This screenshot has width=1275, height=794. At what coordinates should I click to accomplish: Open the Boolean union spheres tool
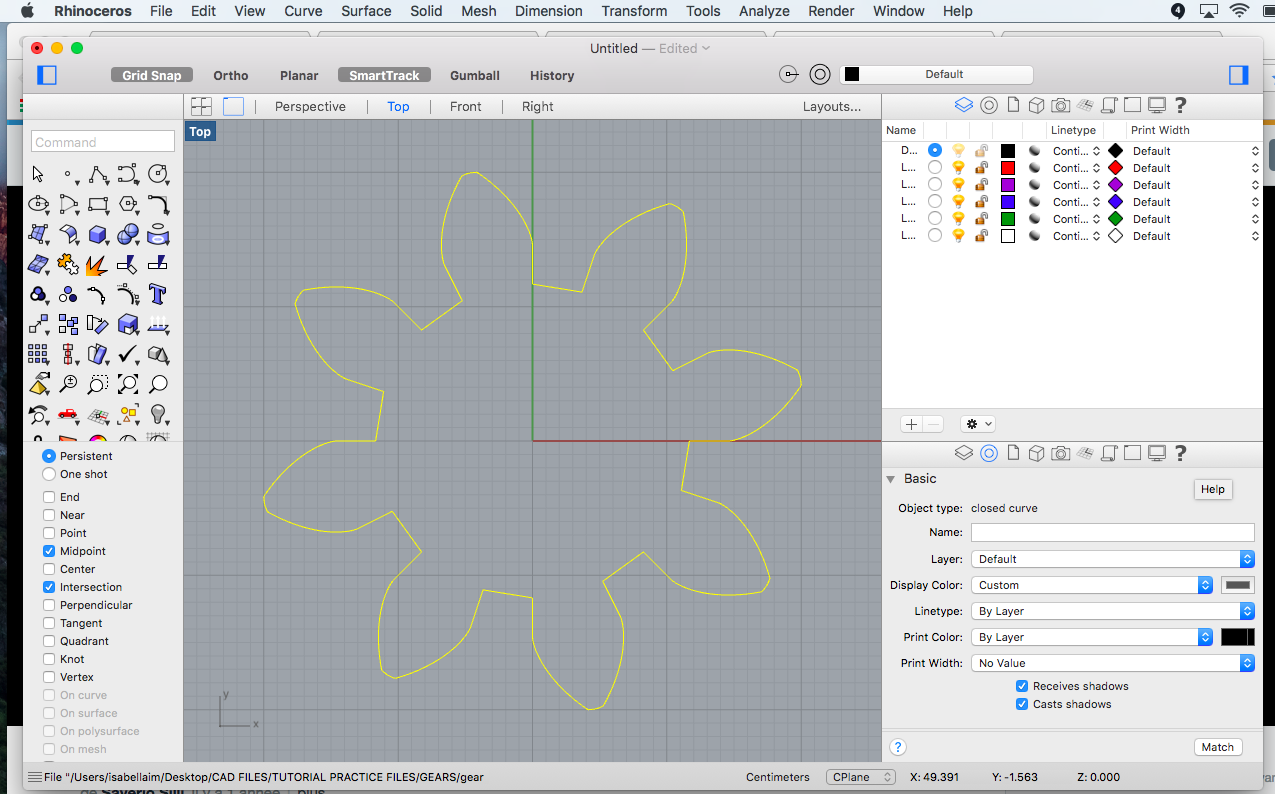click(x=128, y=234)
